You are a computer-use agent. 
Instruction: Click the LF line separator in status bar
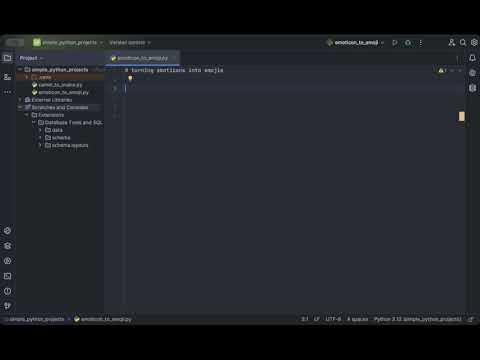(317, 319)
